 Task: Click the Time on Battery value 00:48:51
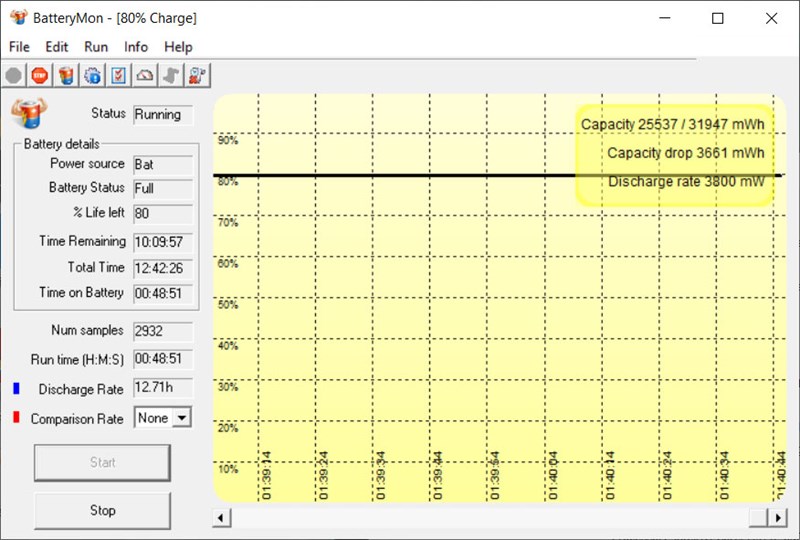[x=163, y=293]
